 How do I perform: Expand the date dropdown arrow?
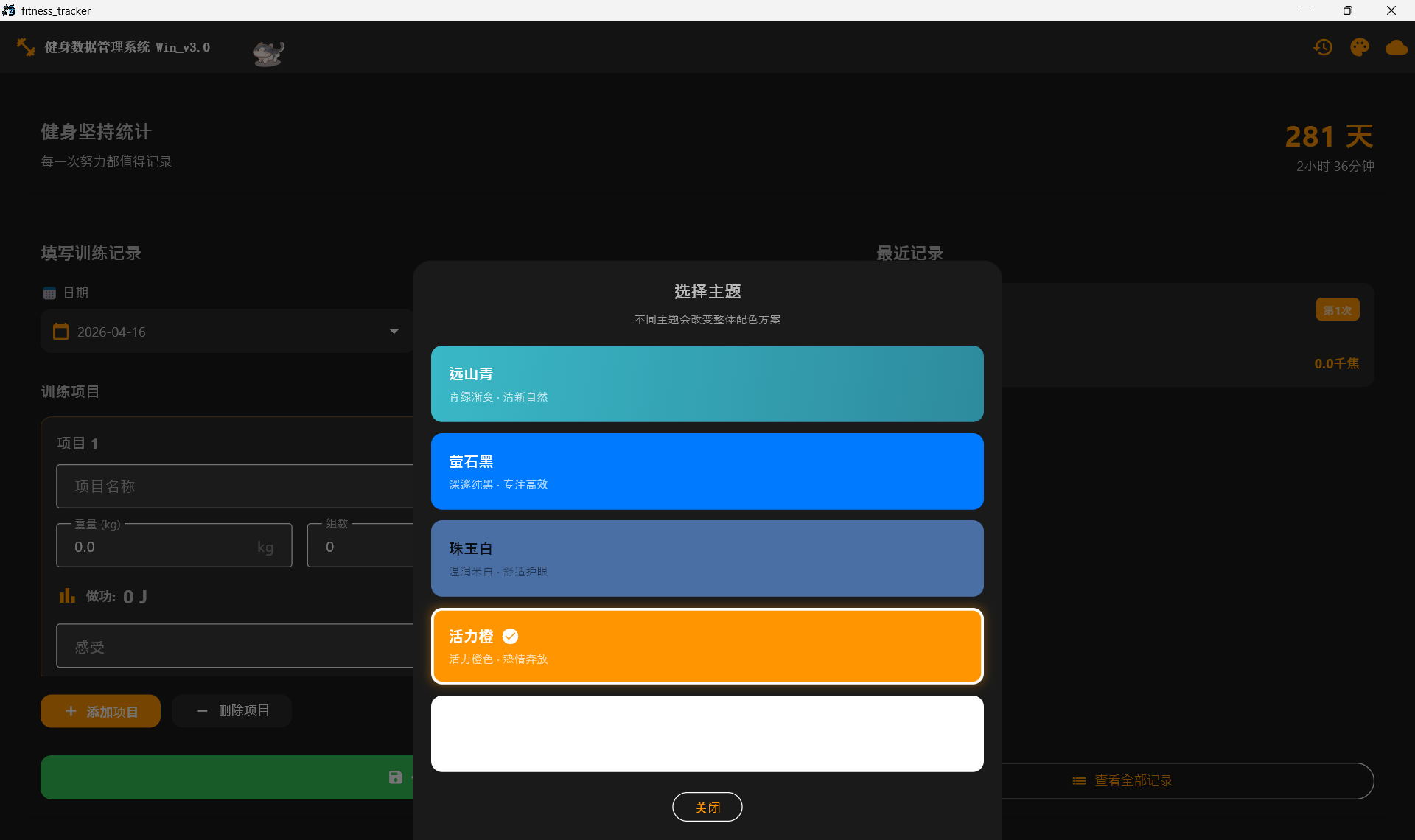point(394,332)
